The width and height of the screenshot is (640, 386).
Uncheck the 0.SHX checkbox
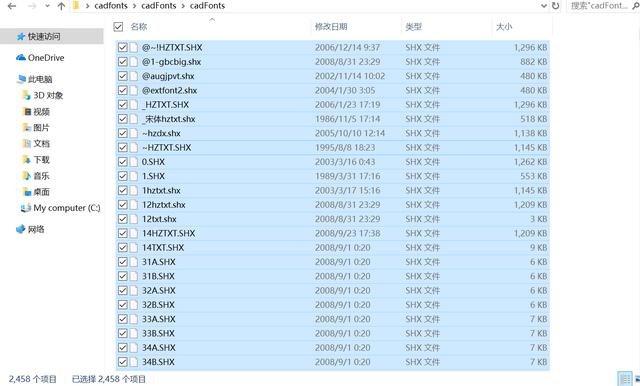pos(122,162)
